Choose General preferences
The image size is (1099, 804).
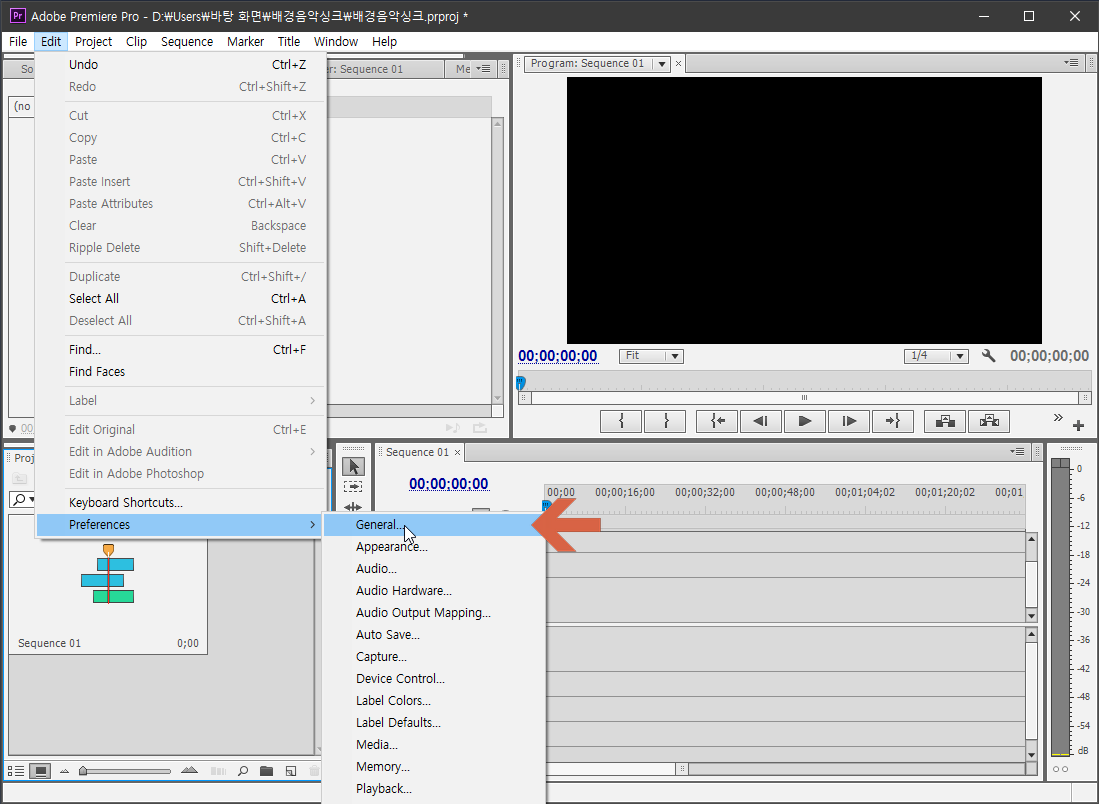click(x=434, y=524)
